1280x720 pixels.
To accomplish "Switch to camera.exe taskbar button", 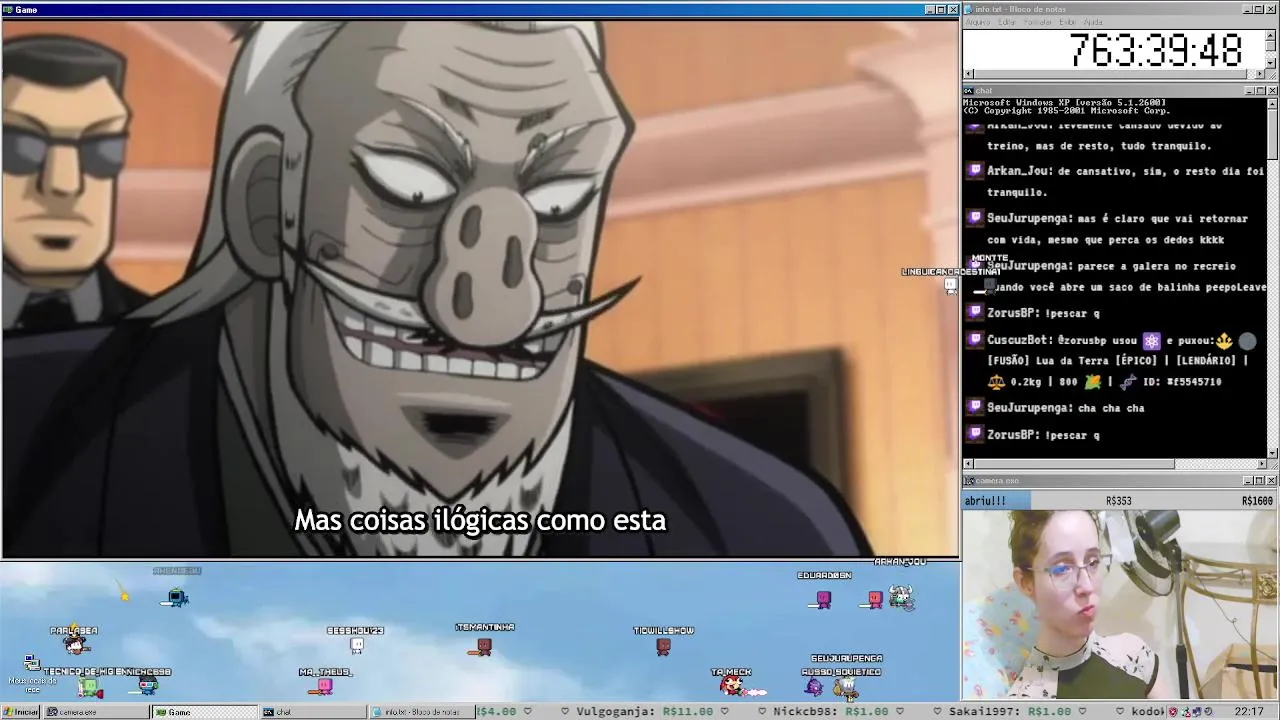I will [96, 712].
